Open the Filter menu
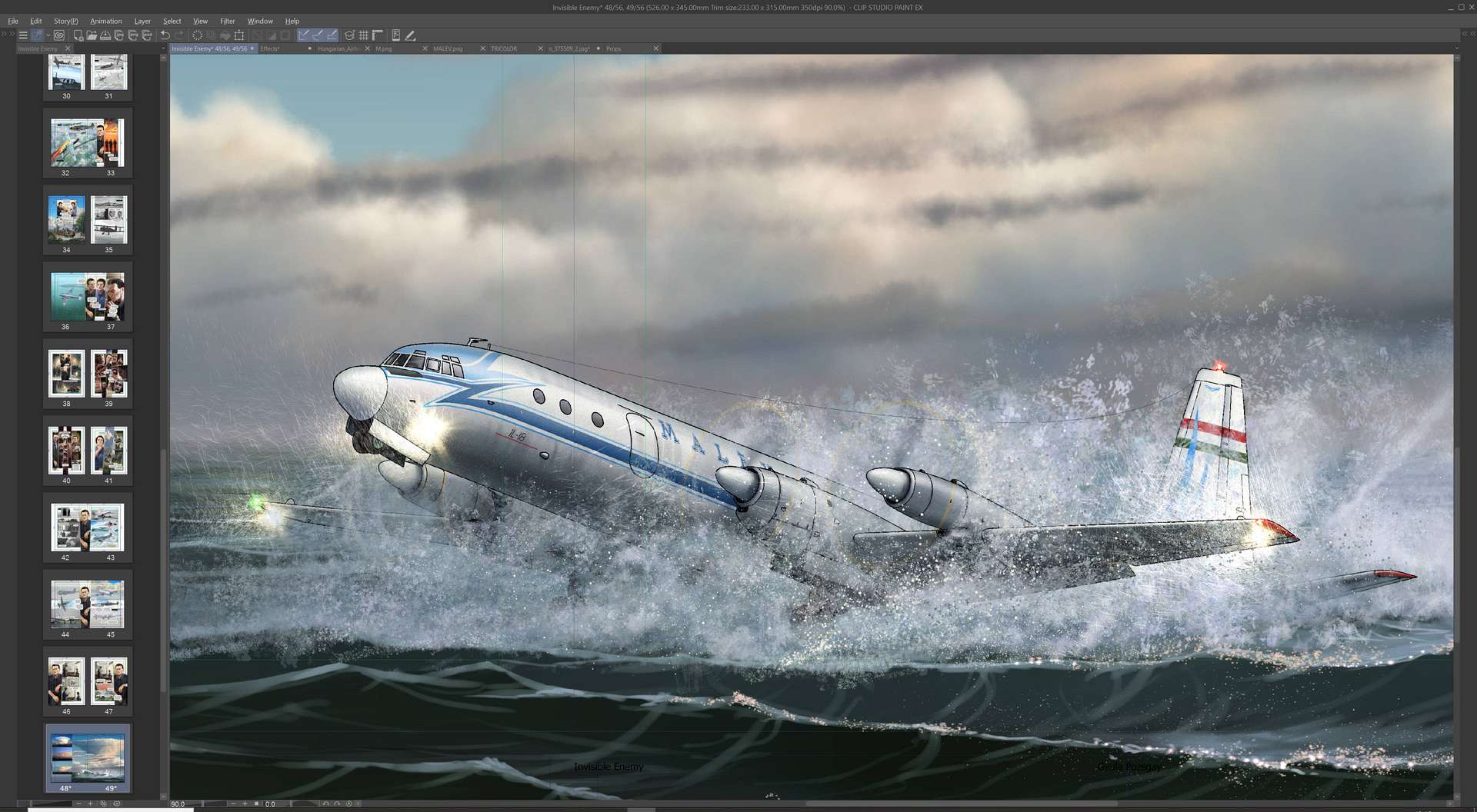The height and width of the screenshot is (812, 1477). coord(228,21)
